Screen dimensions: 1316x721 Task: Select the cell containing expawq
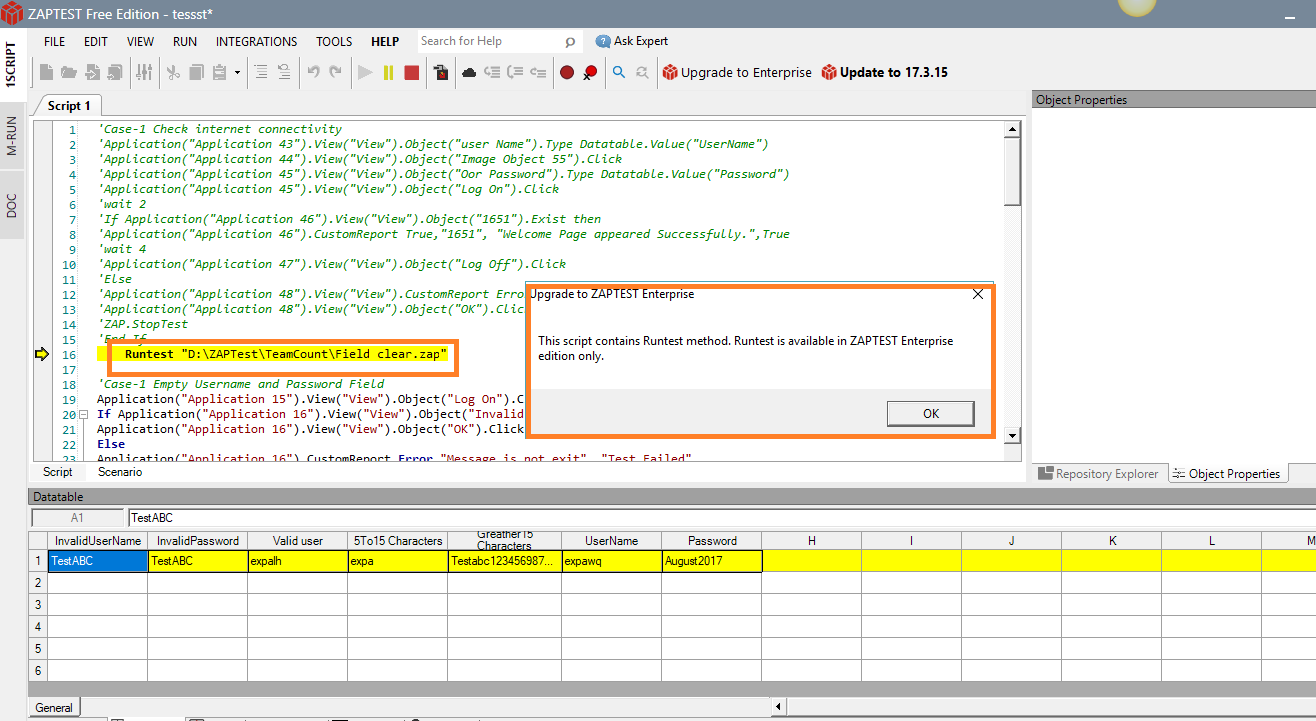pyautogui.click(x=612, y=561)
